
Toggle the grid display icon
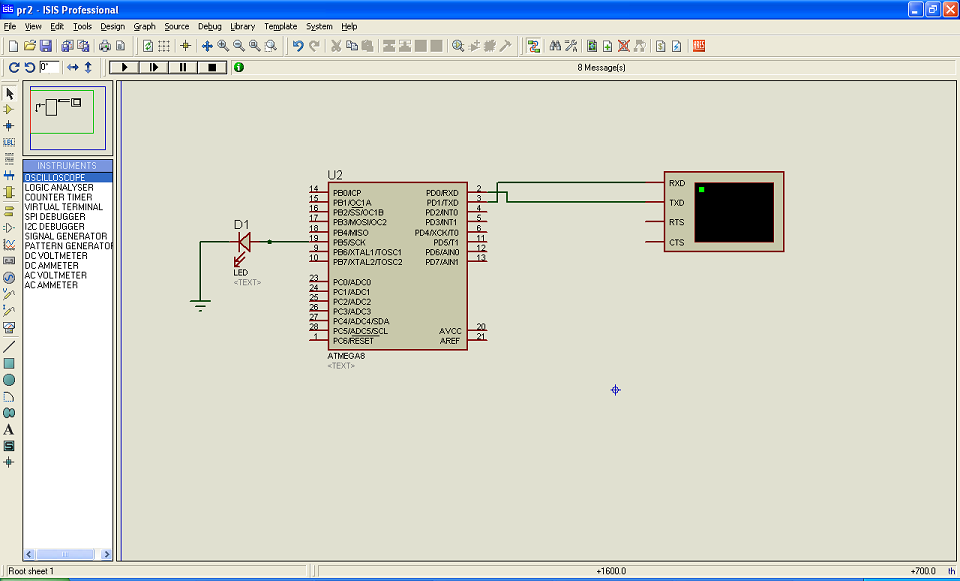tap(164, 46)
